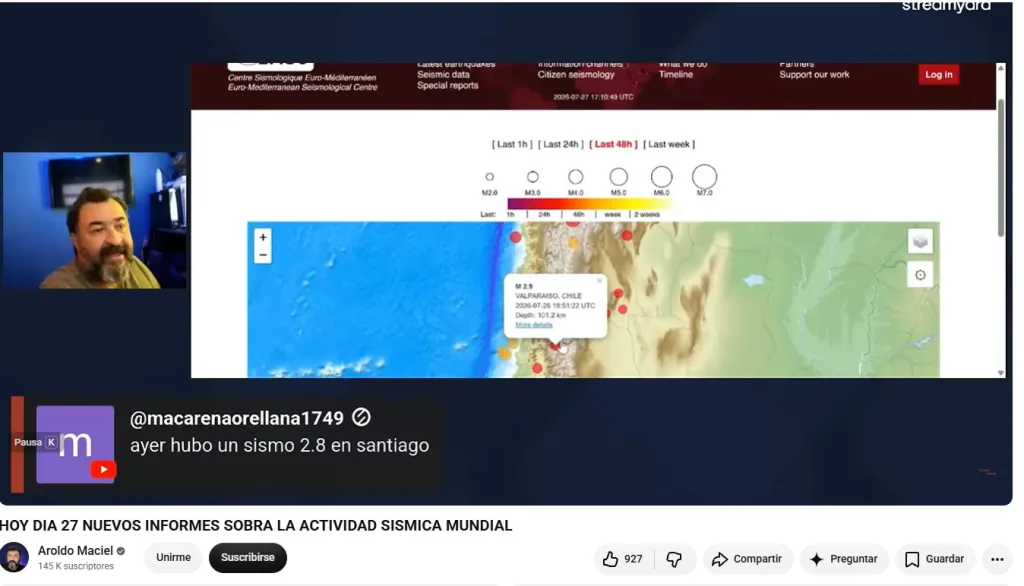Like the video with 927 likes

pyautogui.click(x=624, y=559)
